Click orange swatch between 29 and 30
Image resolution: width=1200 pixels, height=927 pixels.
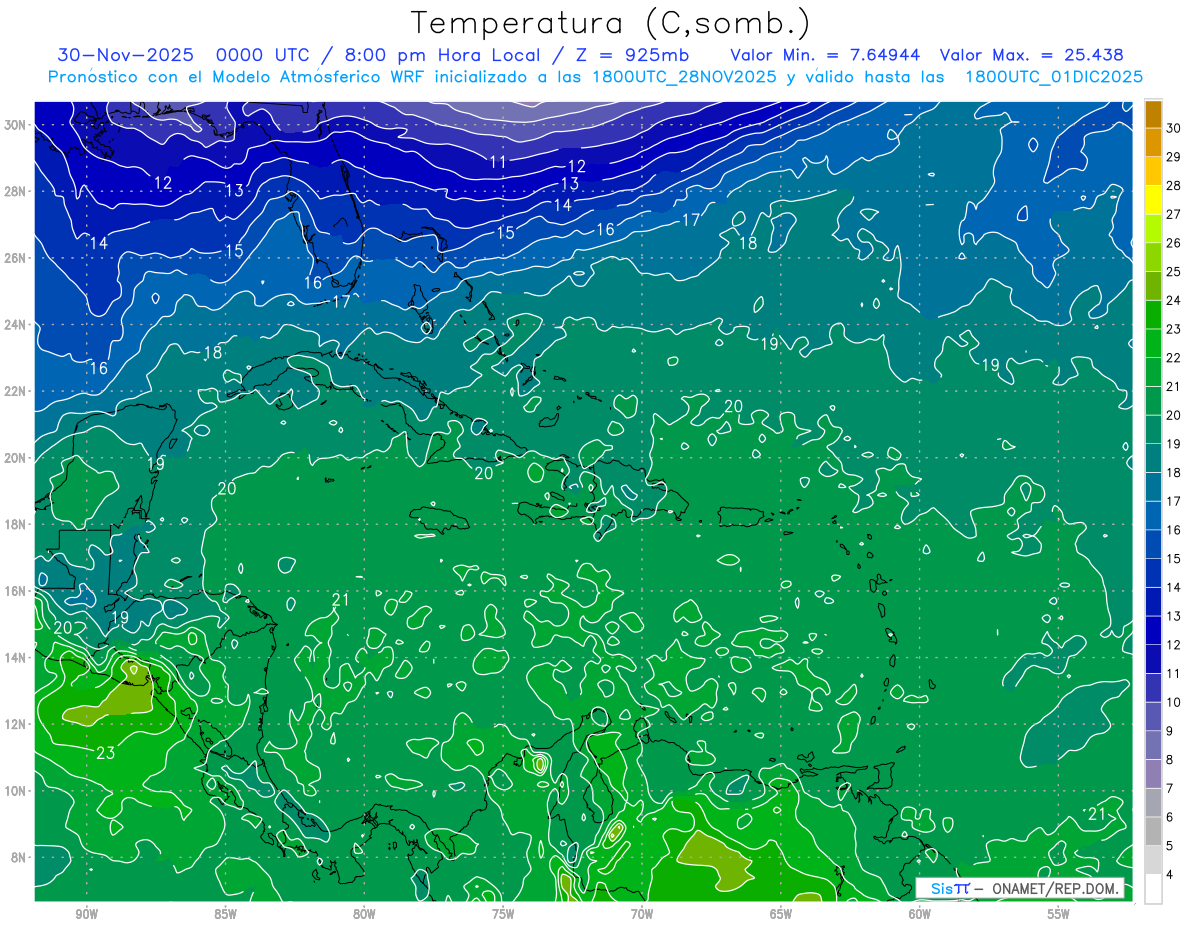click(x=1153, y=142)
